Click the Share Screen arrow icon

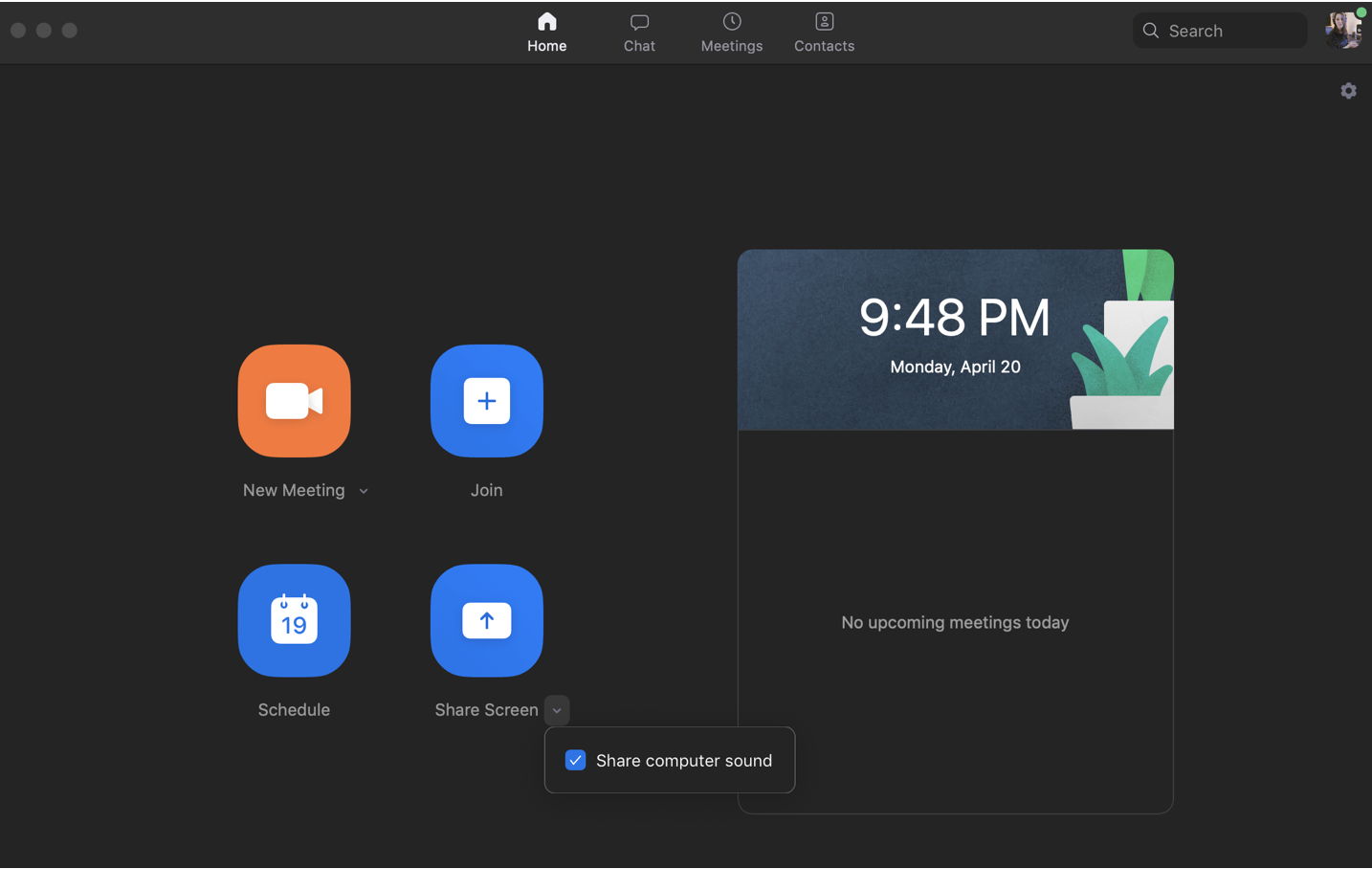pos(486,620)
